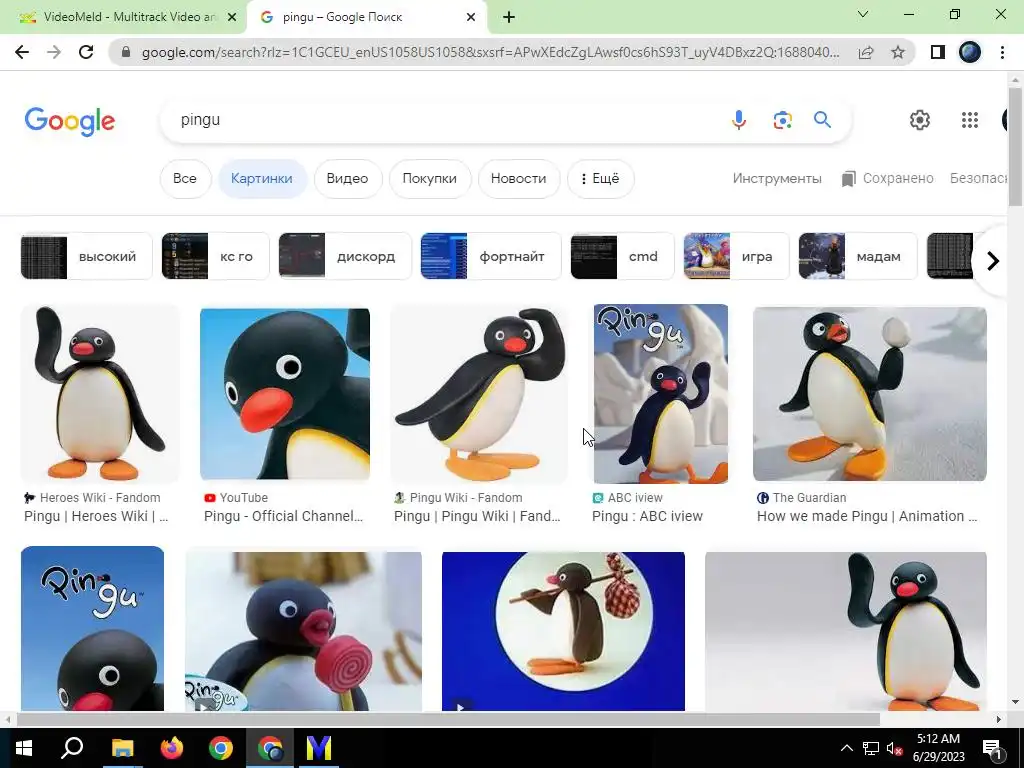Open the notification center icon
The height and width of the screenshot is (768, 1024).
pyautogui.click(x=992, y=749)
